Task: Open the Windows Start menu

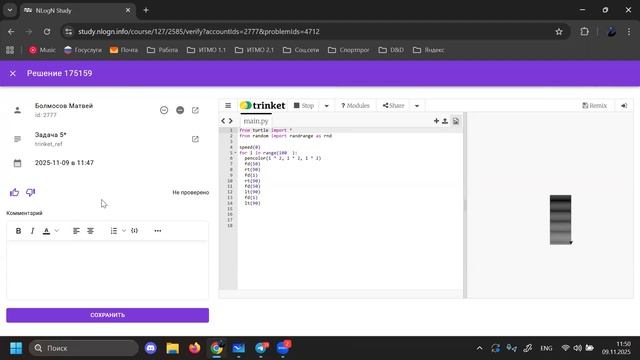Action: [16, 348]
